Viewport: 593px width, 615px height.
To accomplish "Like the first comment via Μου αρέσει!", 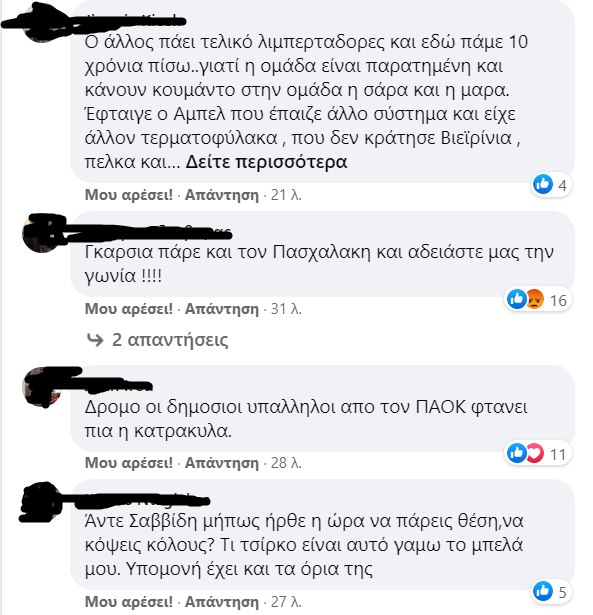I will click(x=129, y=195).
